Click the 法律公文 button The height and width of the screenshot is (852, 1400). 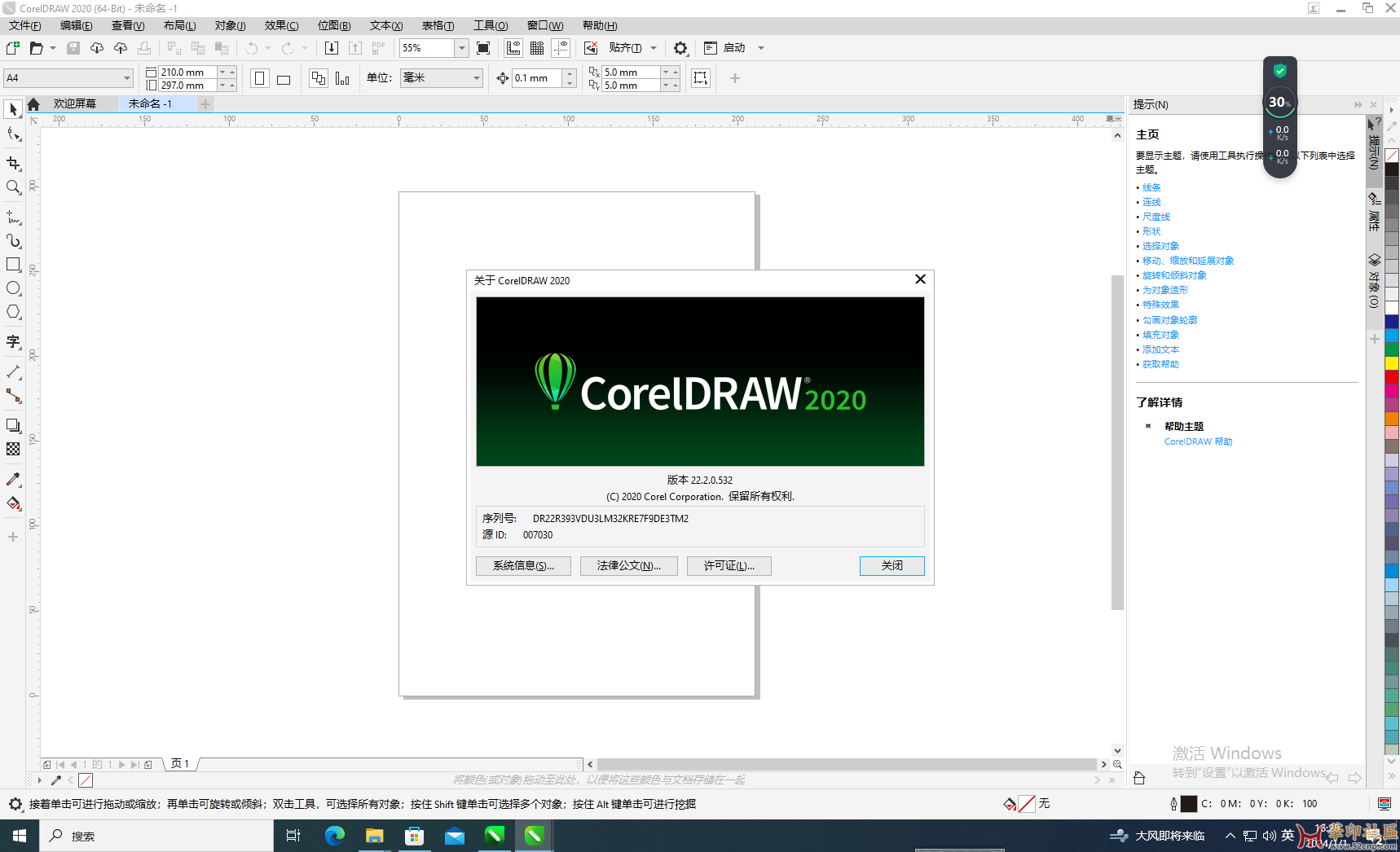click(x=629, y=565)
